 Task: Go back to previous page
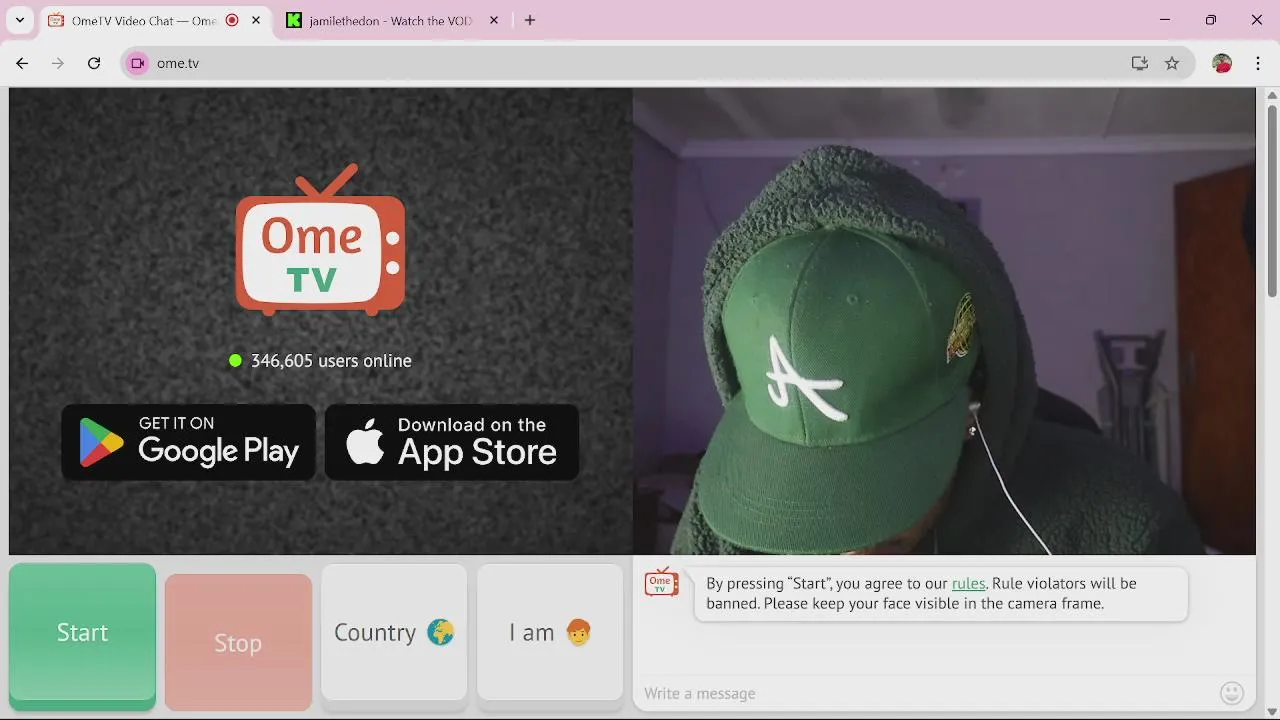[x=22, y=63]
